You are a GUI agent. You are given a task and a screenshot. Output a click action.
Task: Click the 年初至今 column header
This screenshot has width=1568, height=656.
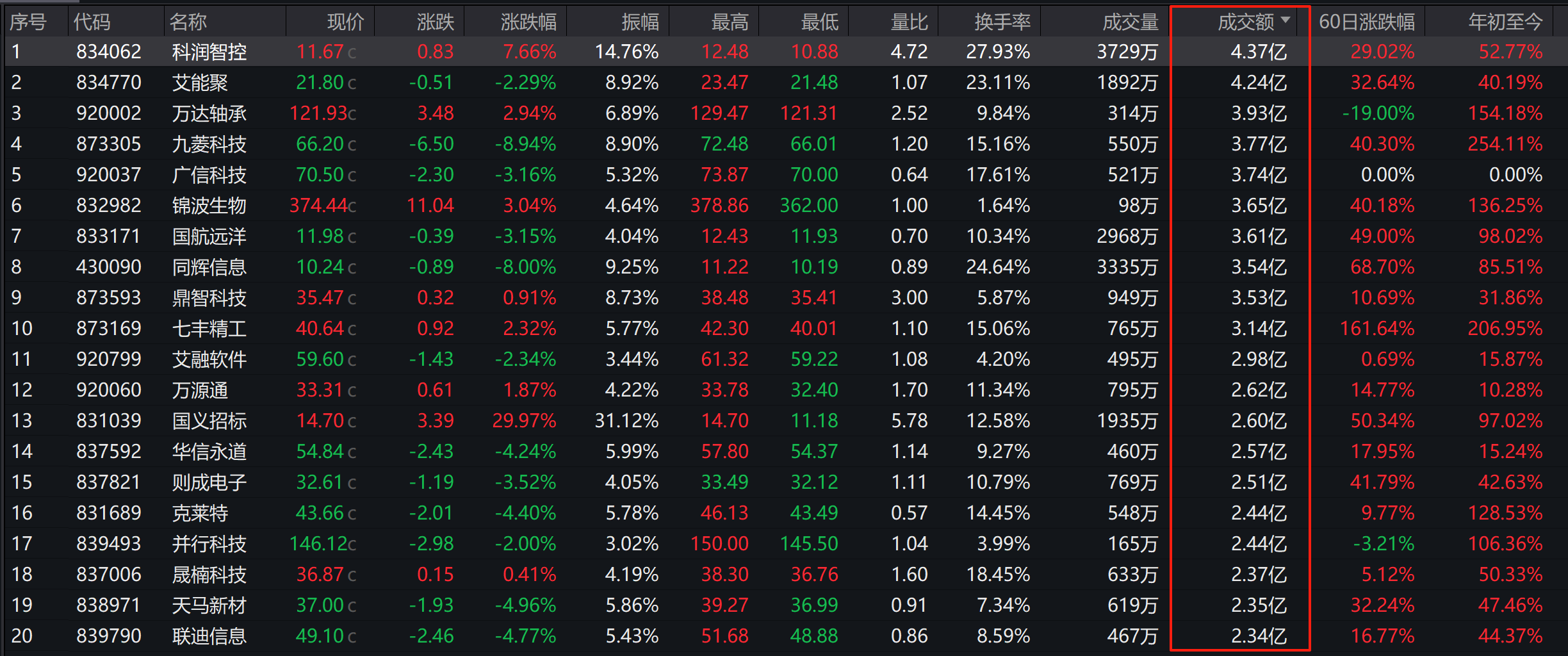[x=1506, y=22]
